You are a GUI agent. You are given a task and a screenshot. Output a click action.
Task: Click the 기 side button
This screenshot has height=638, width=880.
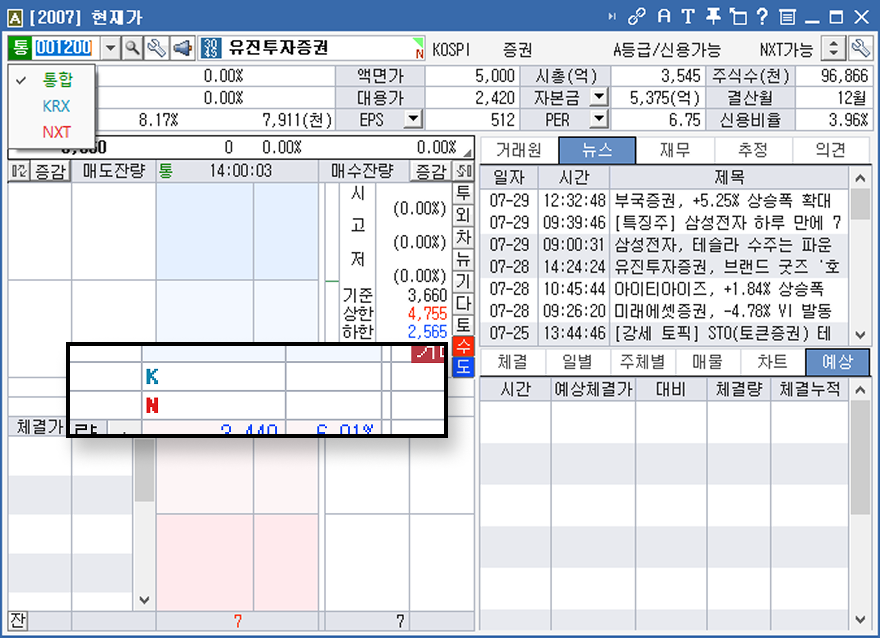pos(463,281)
